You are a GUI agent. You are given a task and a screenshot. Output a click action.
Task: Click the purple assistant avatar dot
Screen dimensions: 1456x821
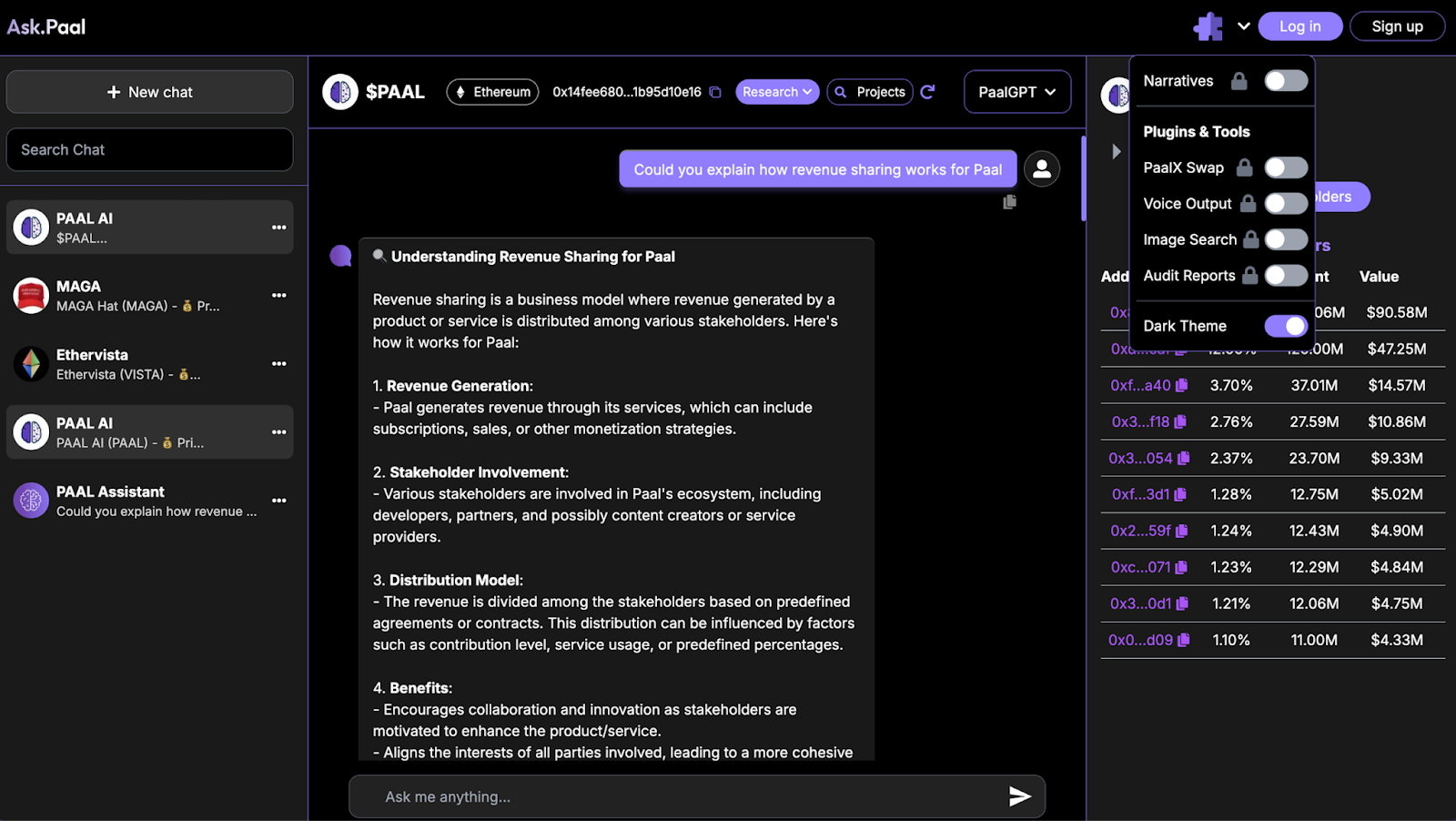pyautogui.click(x=341, y=256)
